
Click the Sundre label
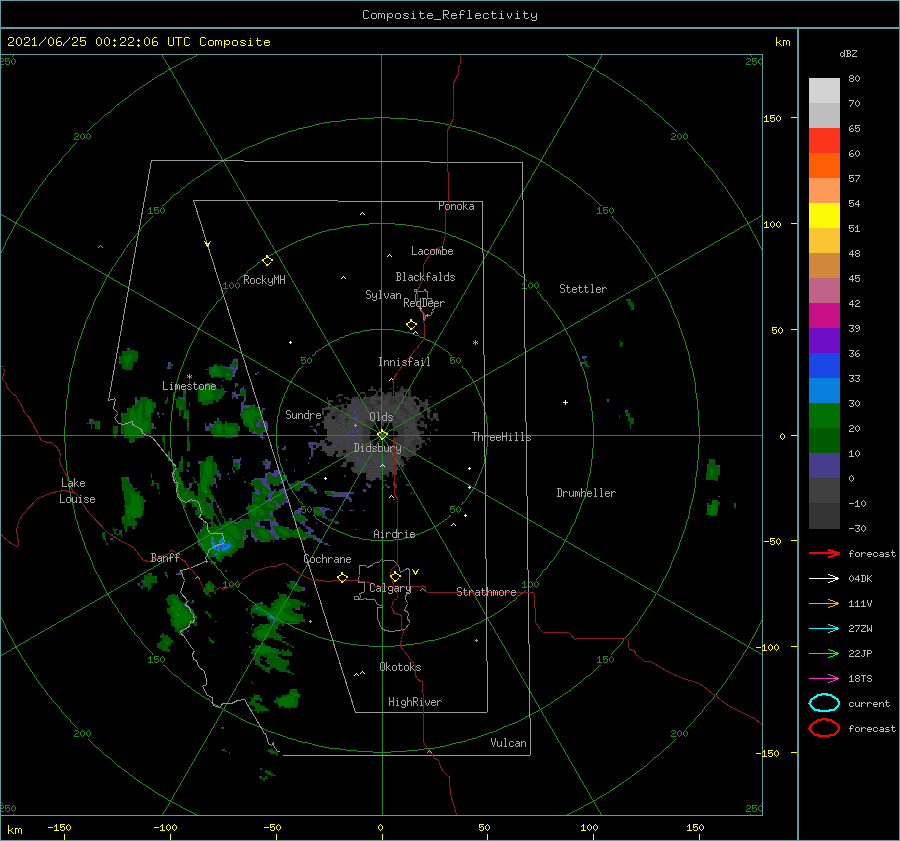[303, 414]
